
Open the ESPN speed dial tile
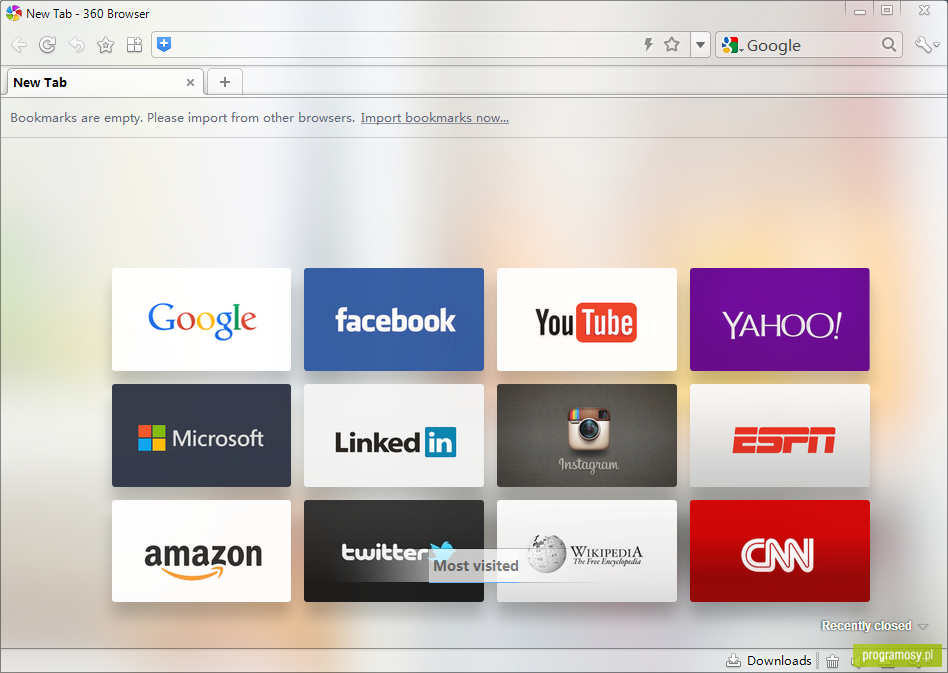click(779, 435)
